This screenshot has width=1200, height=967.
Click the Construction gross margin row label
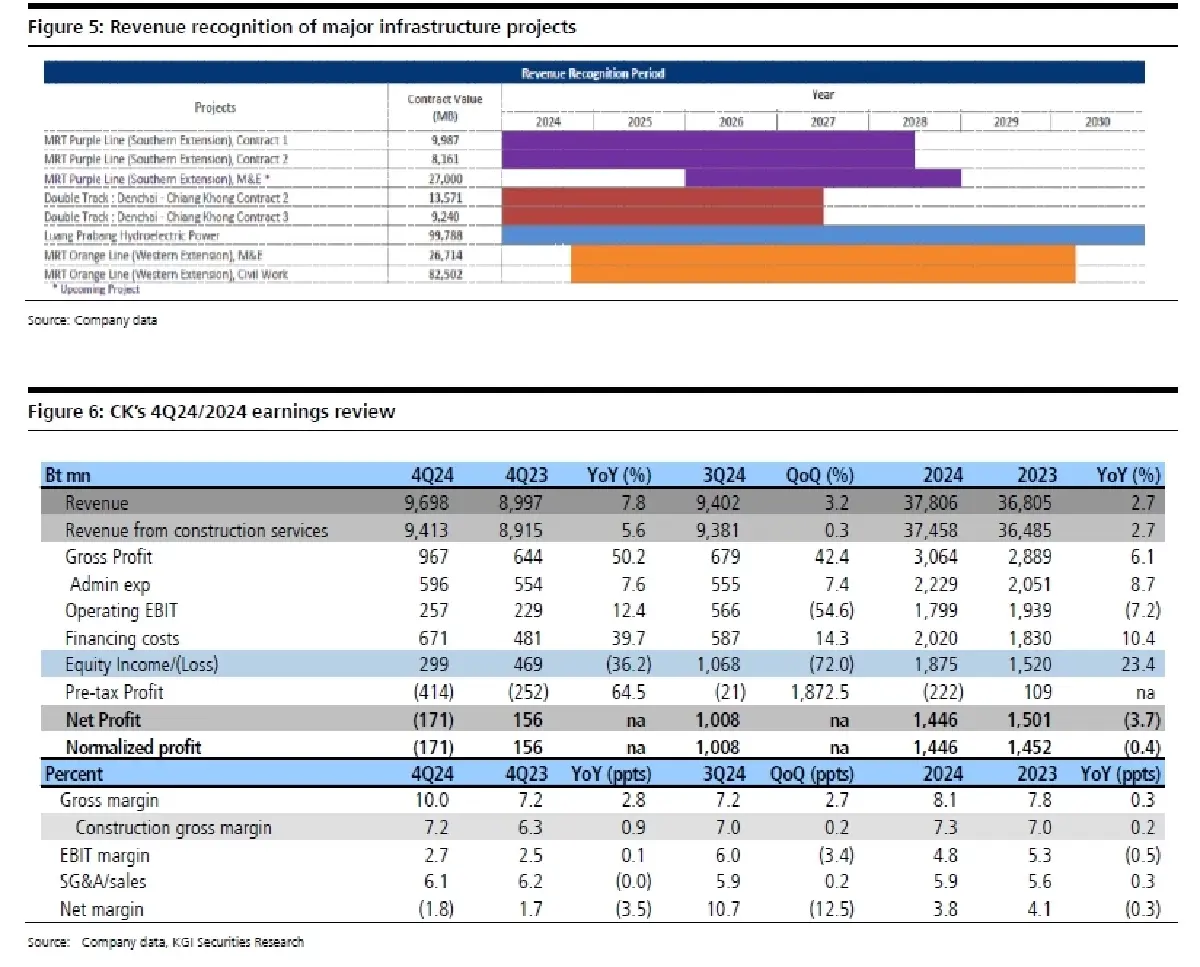173,827
